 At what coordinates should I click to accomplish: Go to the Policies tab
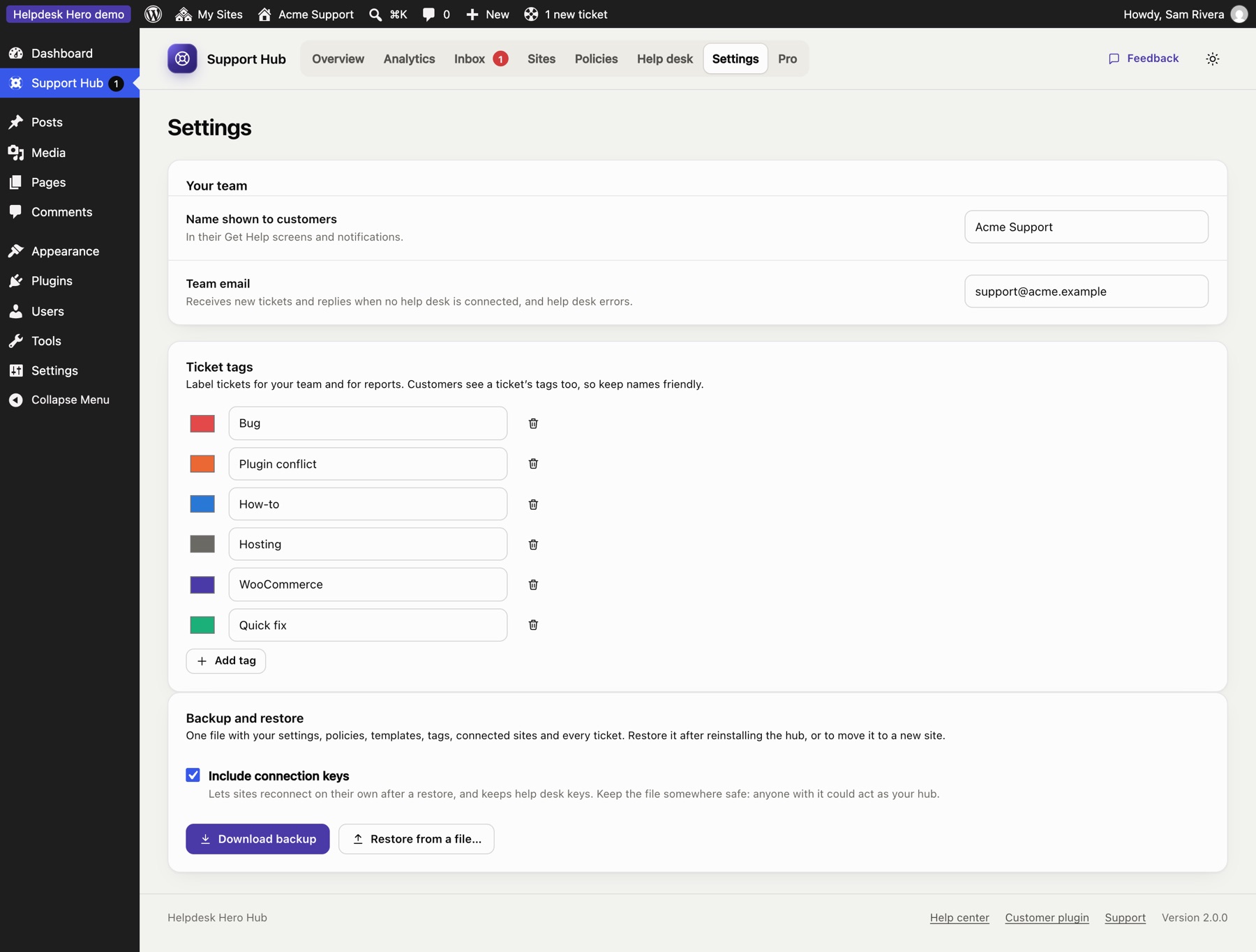tap(596, 59)
